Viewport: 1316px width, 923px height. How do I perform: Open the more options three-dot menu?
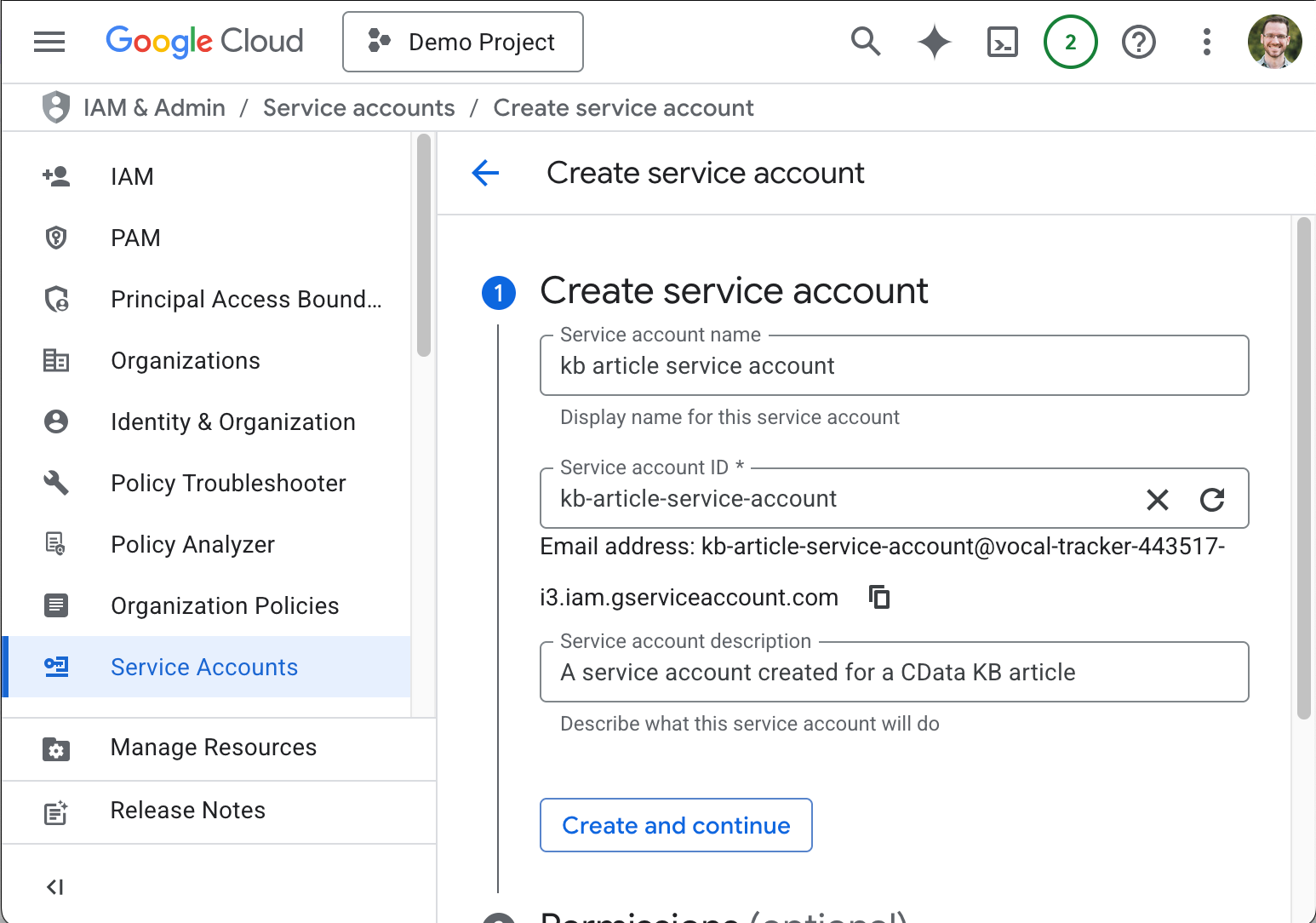(x=1206, y=41)
